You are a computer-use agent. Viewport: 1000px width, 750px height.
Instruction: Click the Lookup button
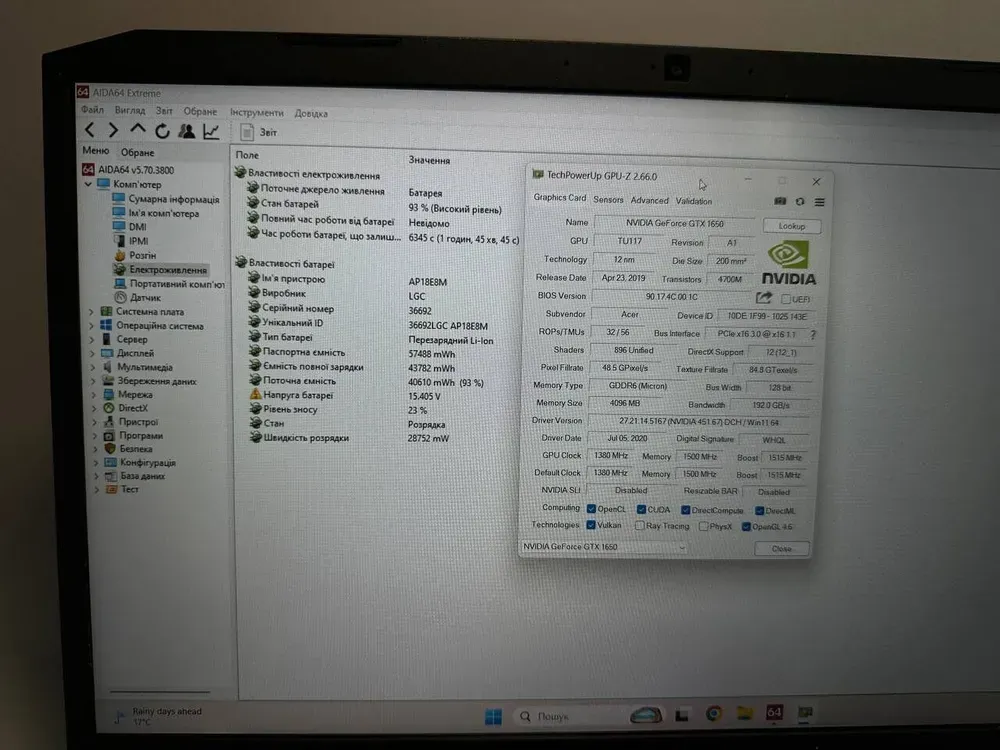click(791, 227)
